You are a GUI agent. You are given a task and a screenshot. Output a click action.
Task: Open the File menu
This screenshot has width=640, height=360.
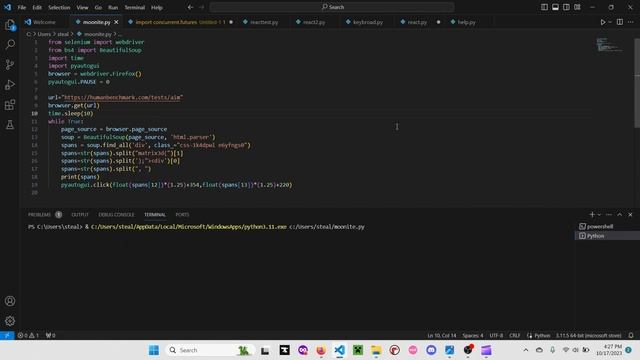[x=22, y=7]
